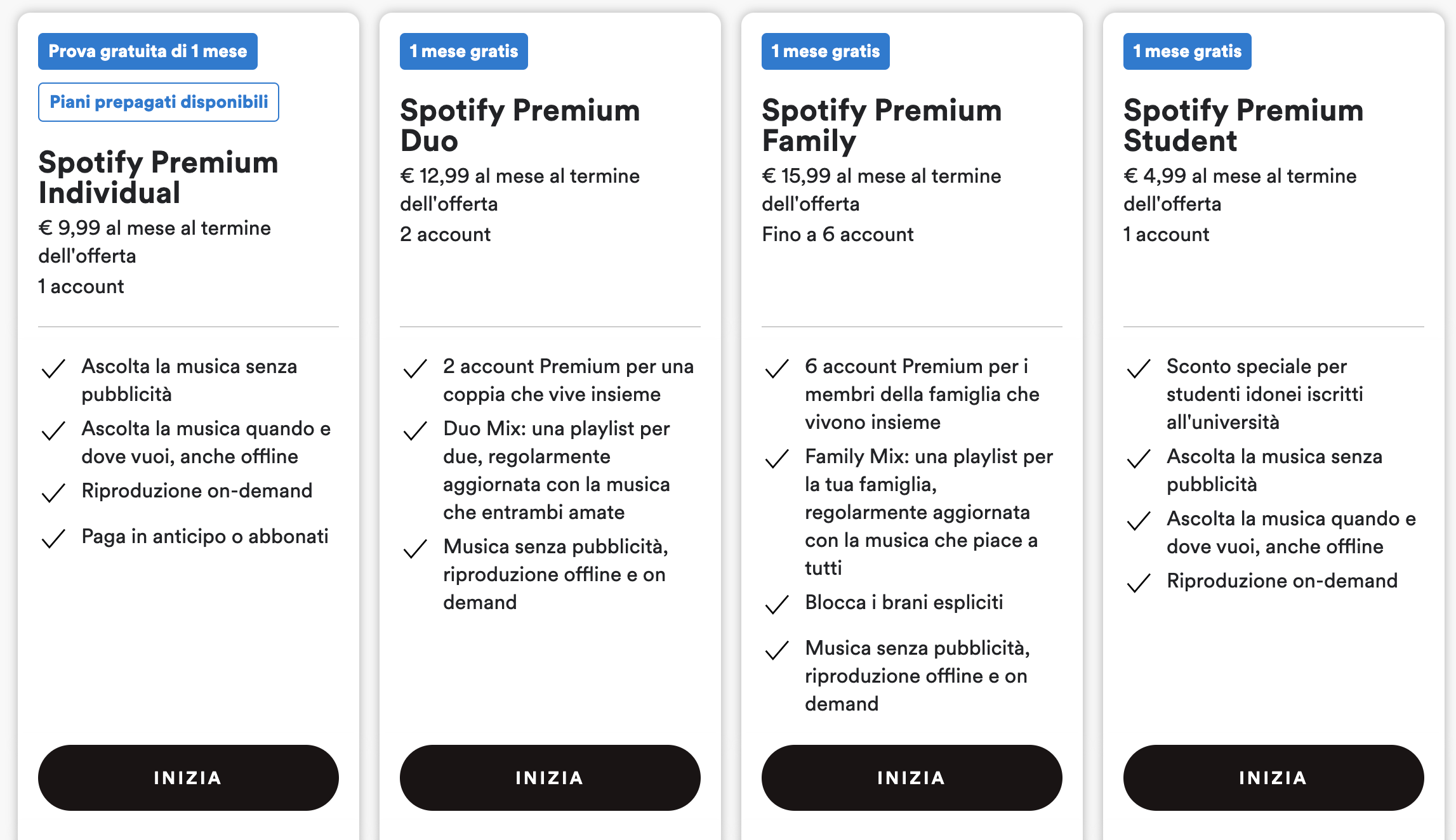Click checkmark next to Blocca i brani espliciti
1456x840 pixels.
coord(777,605)
